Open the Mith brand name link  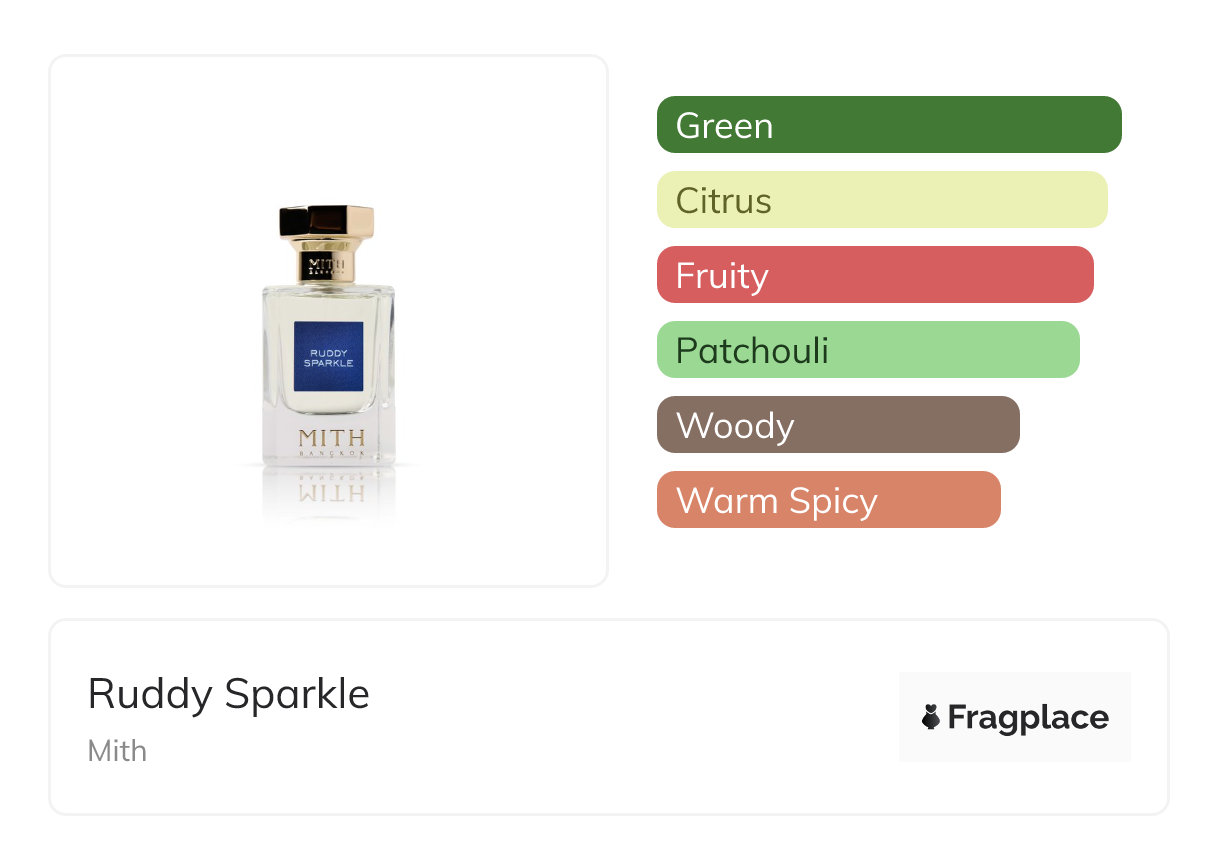click(117, 750)
